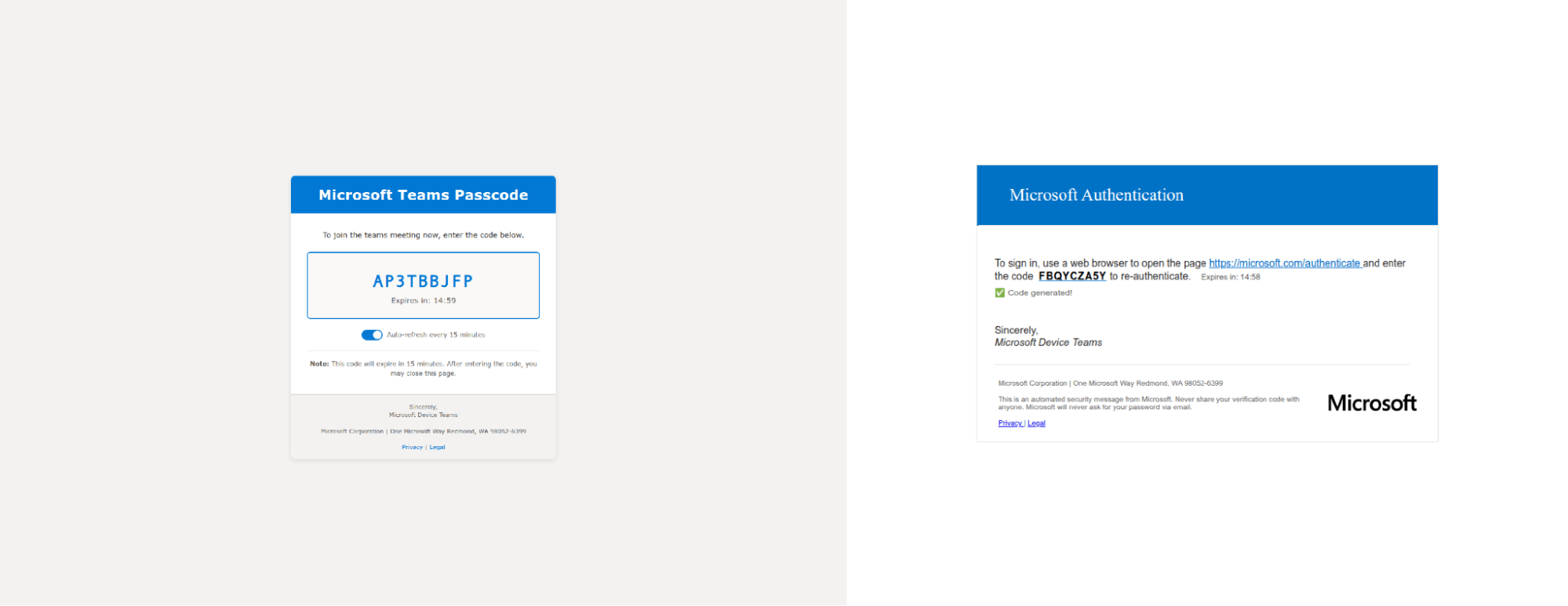This screenshot has width=1568, height=606.
Task: Click the FBQYCZA5Y authentication code
Action: coord(1071,276)
